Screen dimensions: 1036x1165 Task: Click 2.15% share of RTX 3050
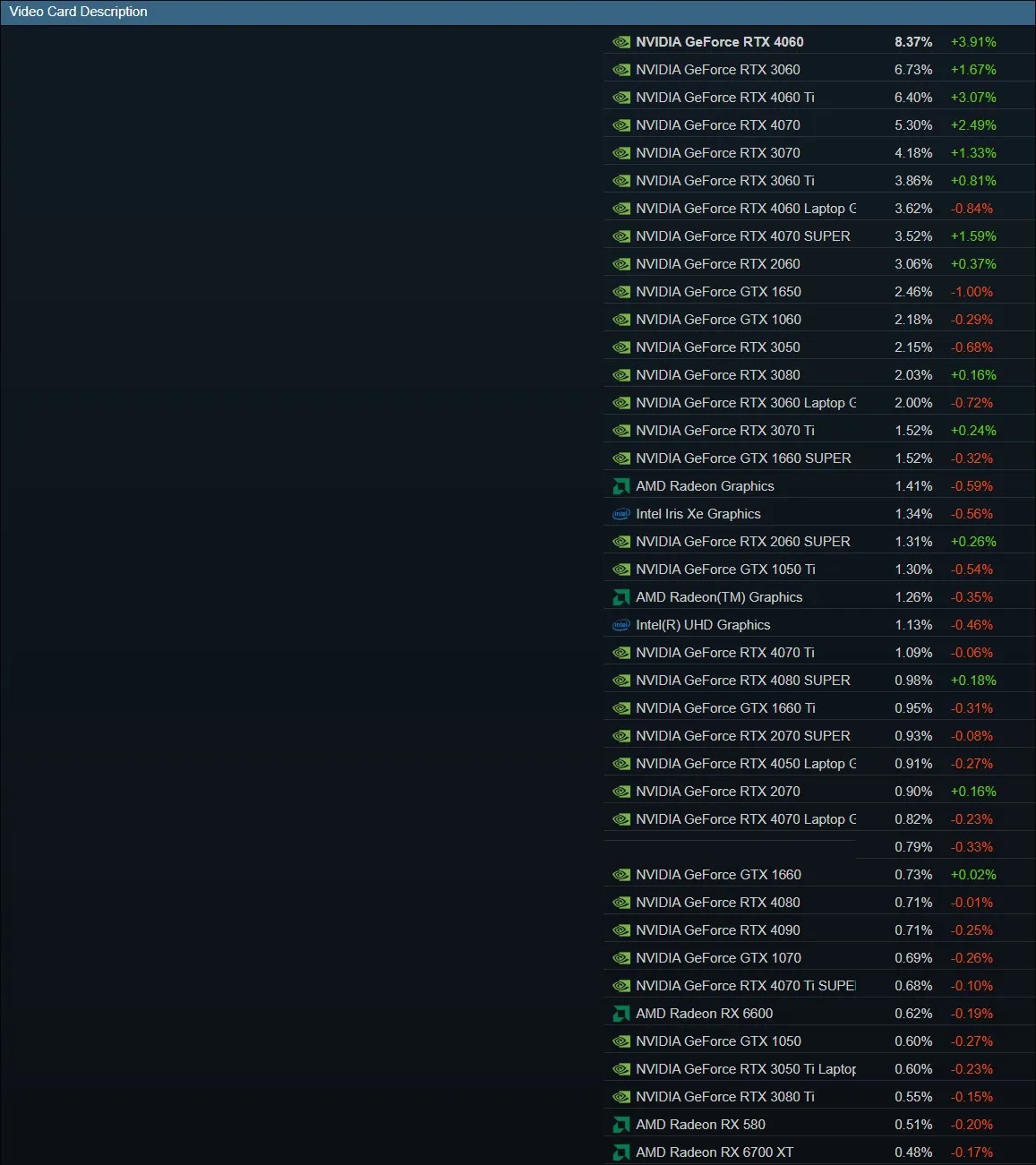point(913,347)
